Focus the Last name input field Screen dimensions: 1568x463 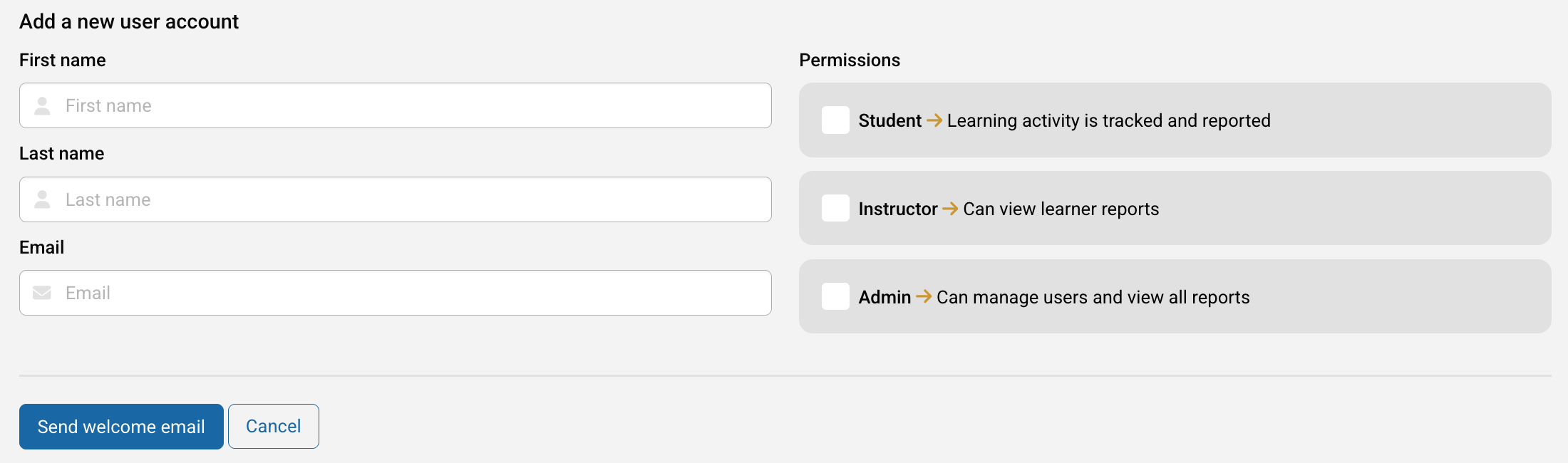(396, 199)
